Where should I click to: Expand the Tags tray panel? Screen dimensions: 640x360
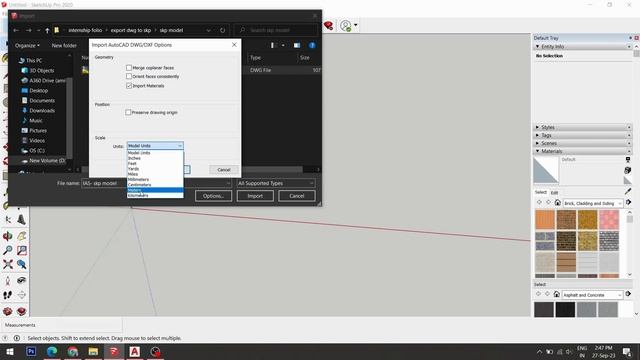(x=582, y=135)
